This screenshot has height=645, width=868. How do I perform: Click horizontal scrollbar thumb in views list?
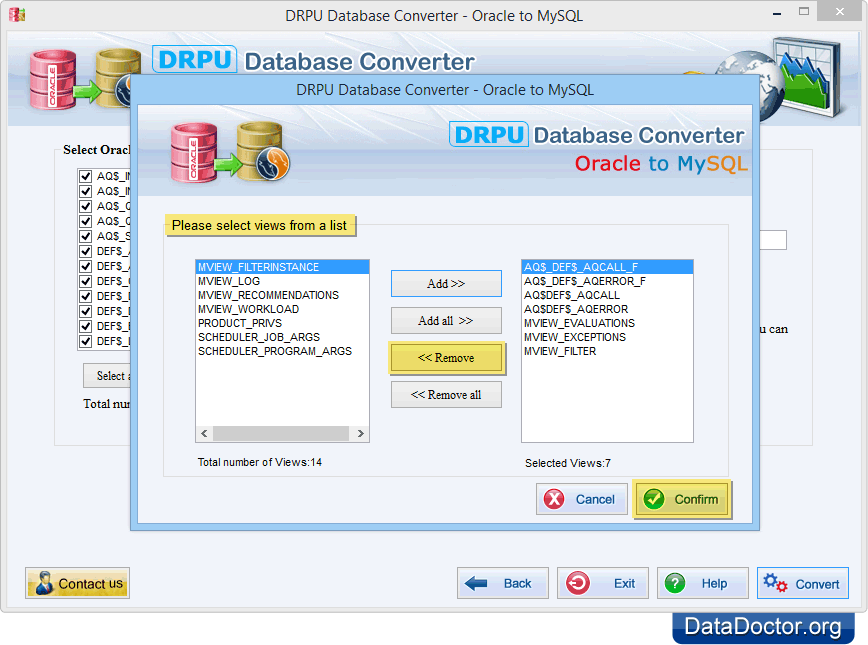click(x=281, y=433)
